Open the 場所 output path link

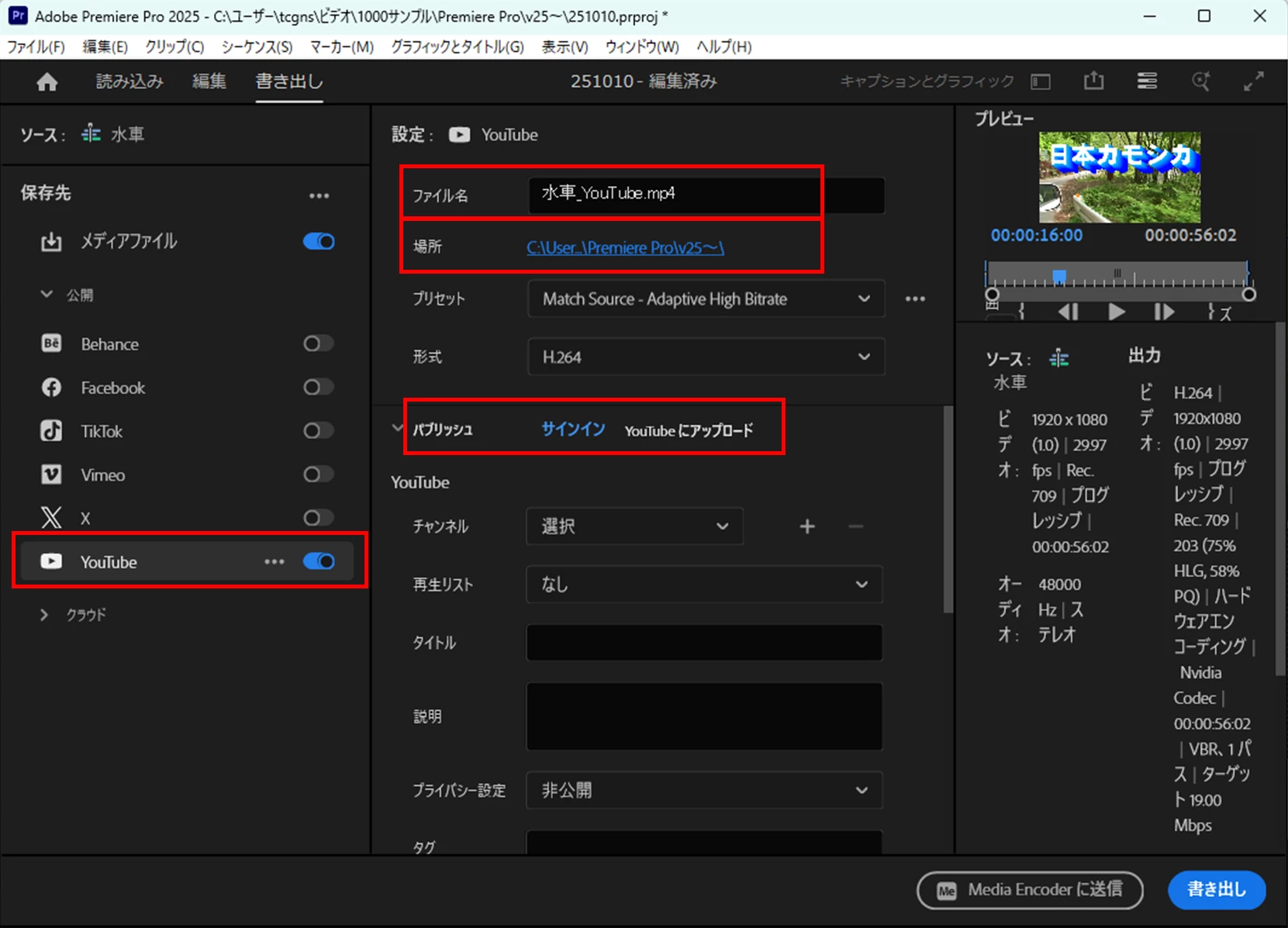[x=625, y=247]
